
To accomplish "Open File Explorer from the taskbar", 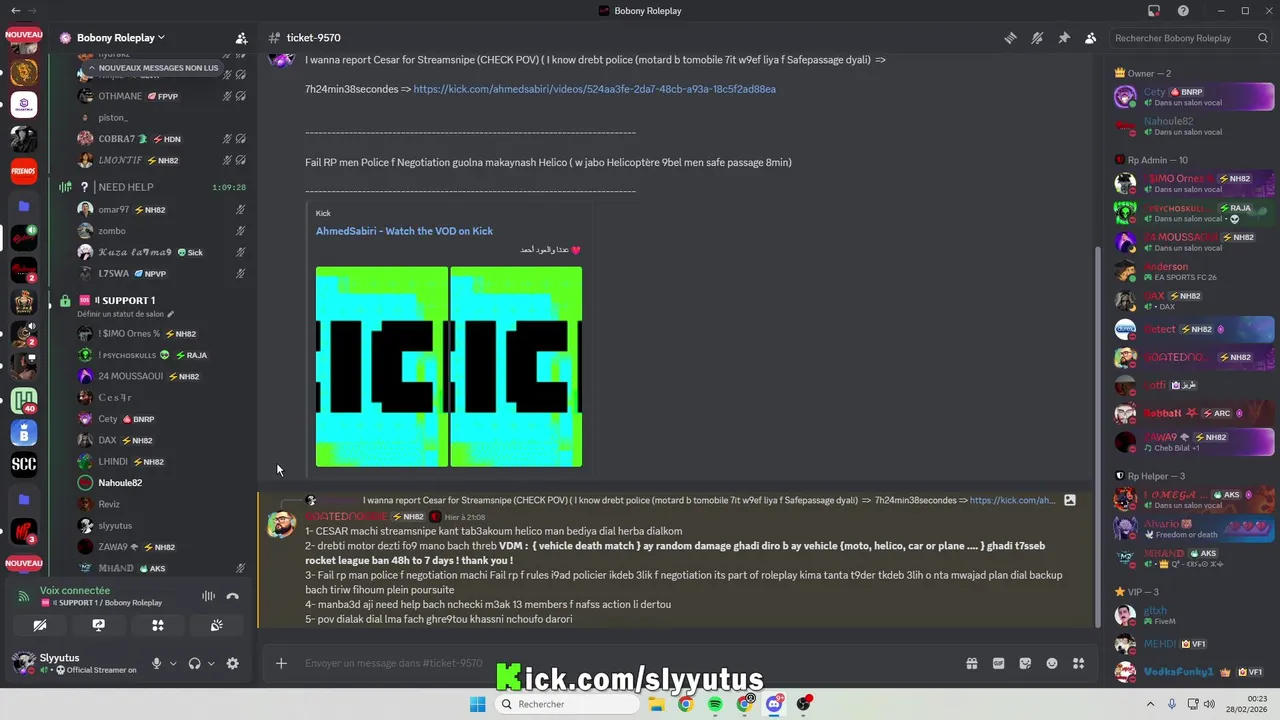I will (x=656, y=704).
